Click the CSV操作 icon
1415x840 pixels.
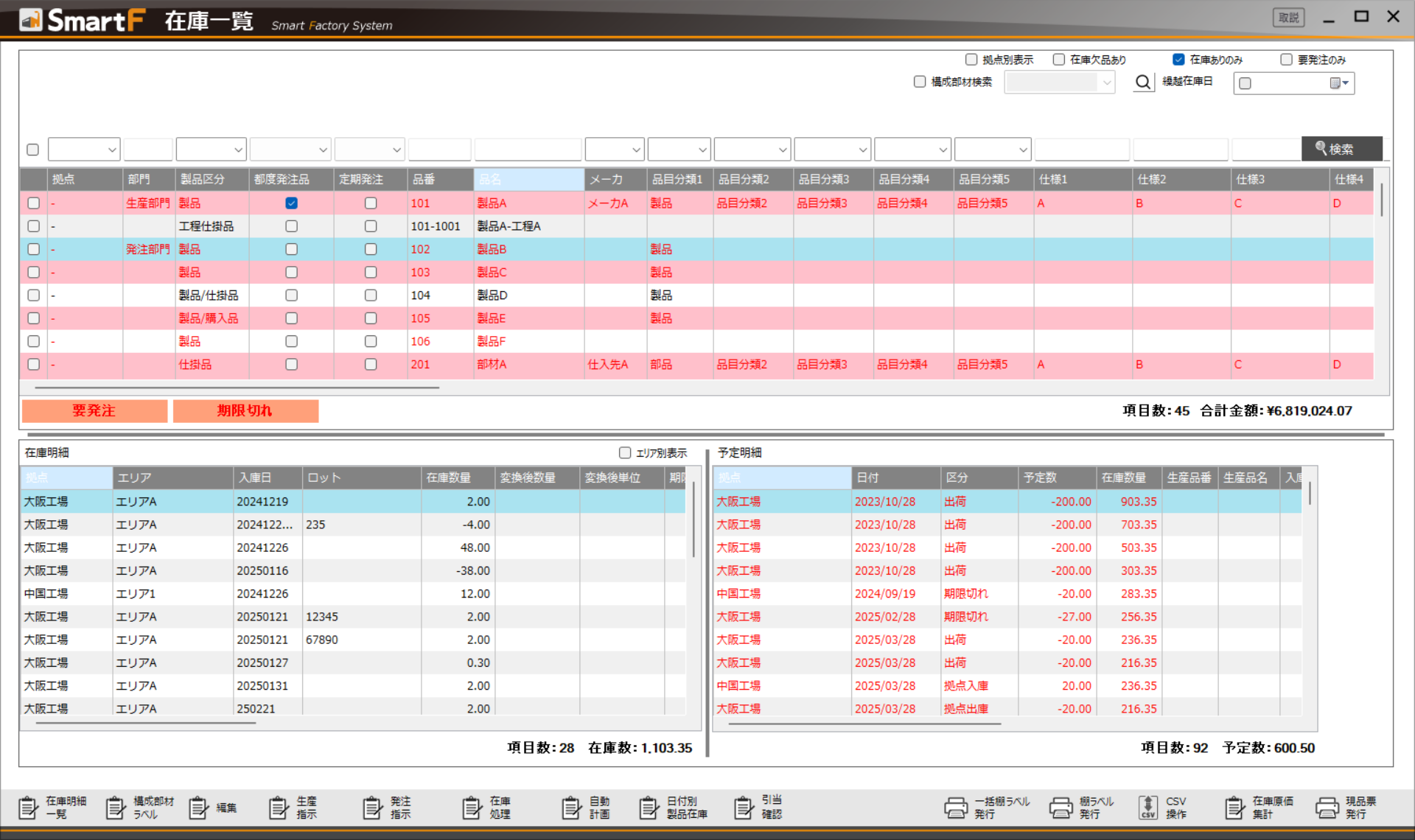click(1148, 808)
